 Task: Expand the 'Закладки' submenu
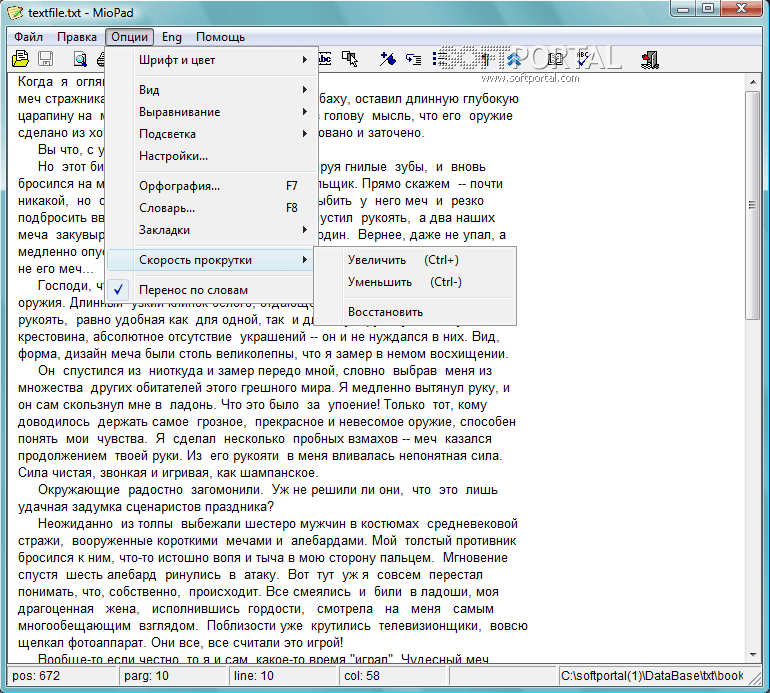pyautogui.click(x=210, y=230)
